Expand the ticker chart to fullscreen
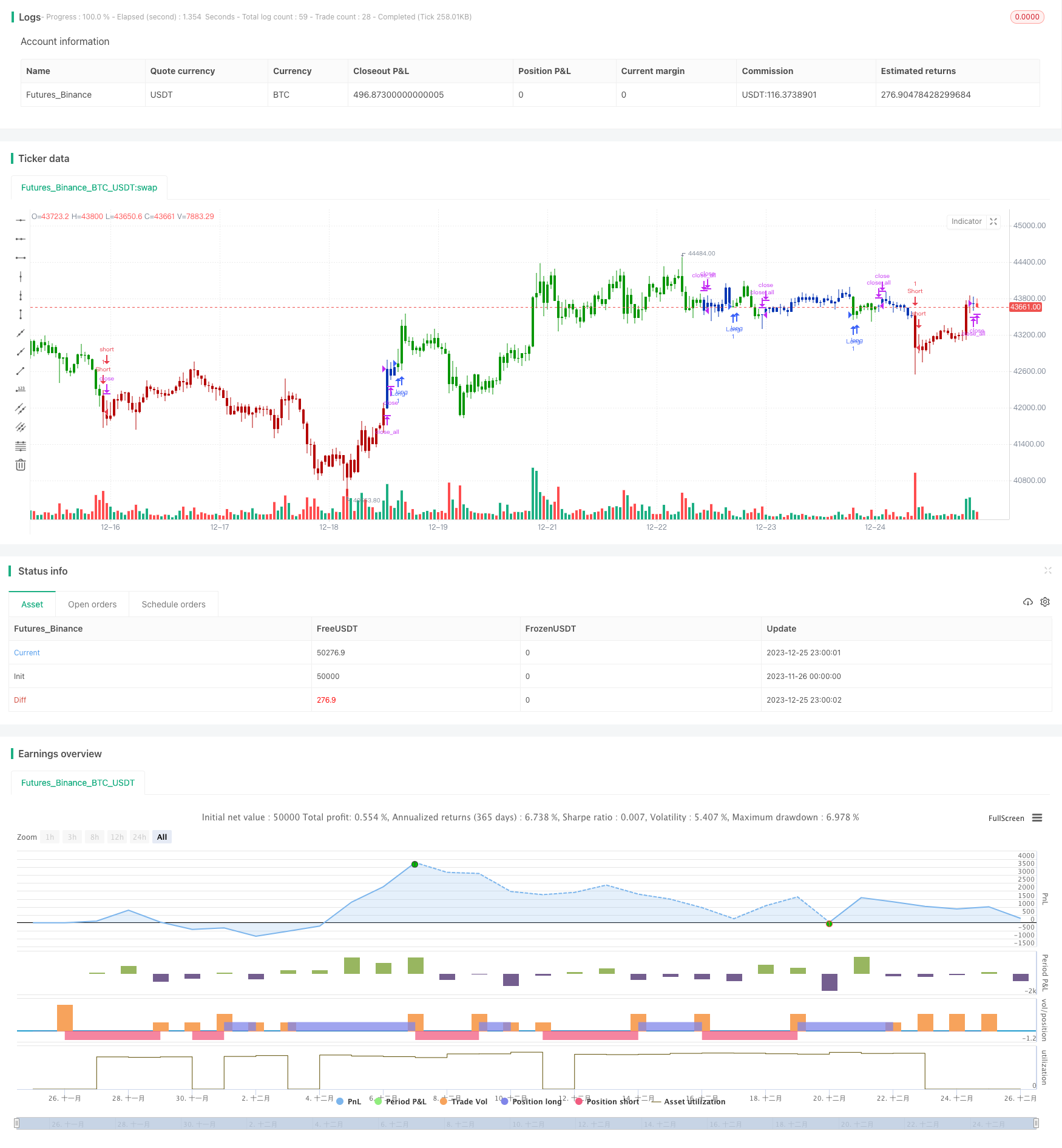This screenshot has height=1148, width=1062. (993, 221)
